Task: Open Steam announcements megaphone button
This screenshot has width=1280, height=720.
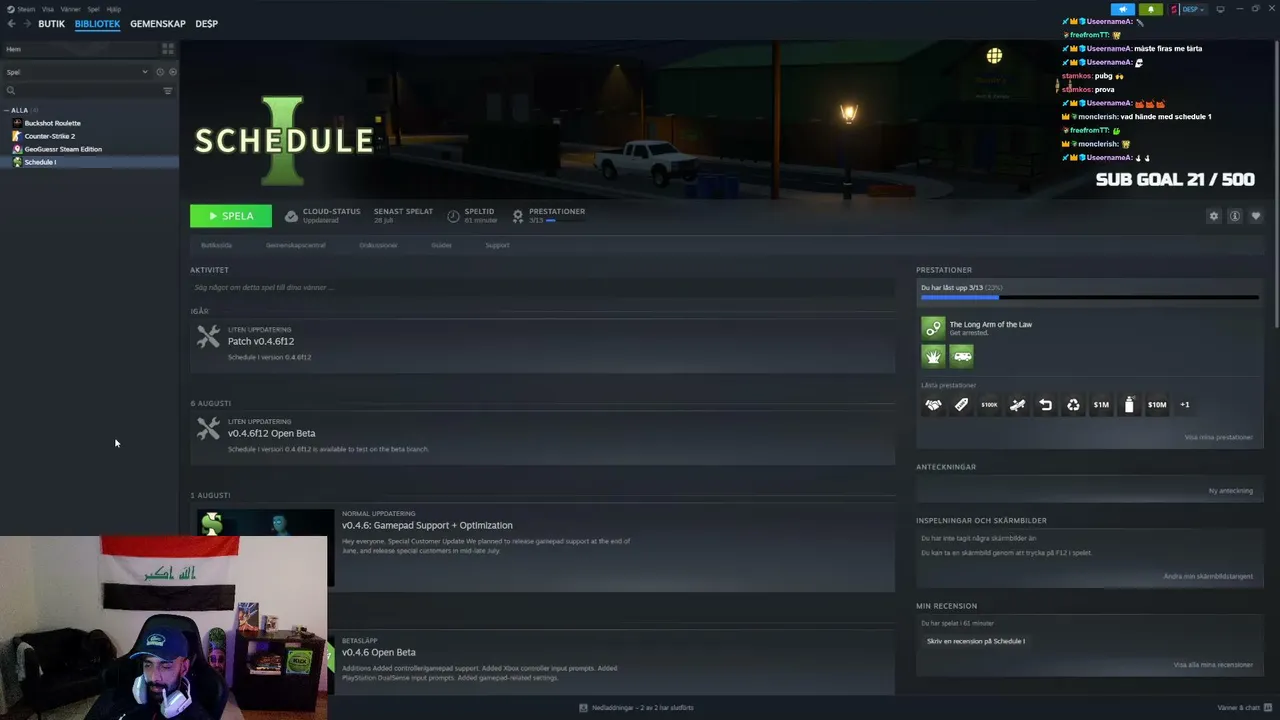Action: [x=1123, y=9]
